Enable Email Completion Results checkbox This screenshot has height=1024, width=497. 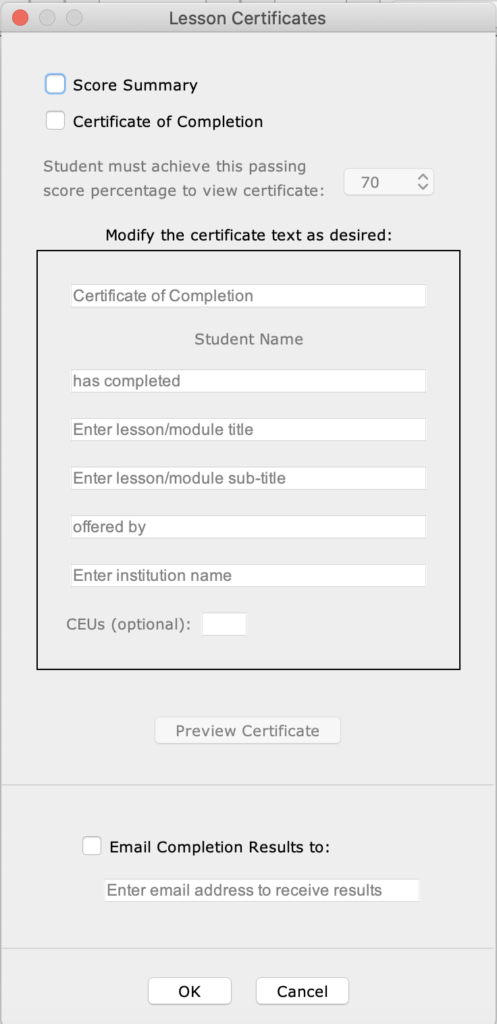pos(92,846)
